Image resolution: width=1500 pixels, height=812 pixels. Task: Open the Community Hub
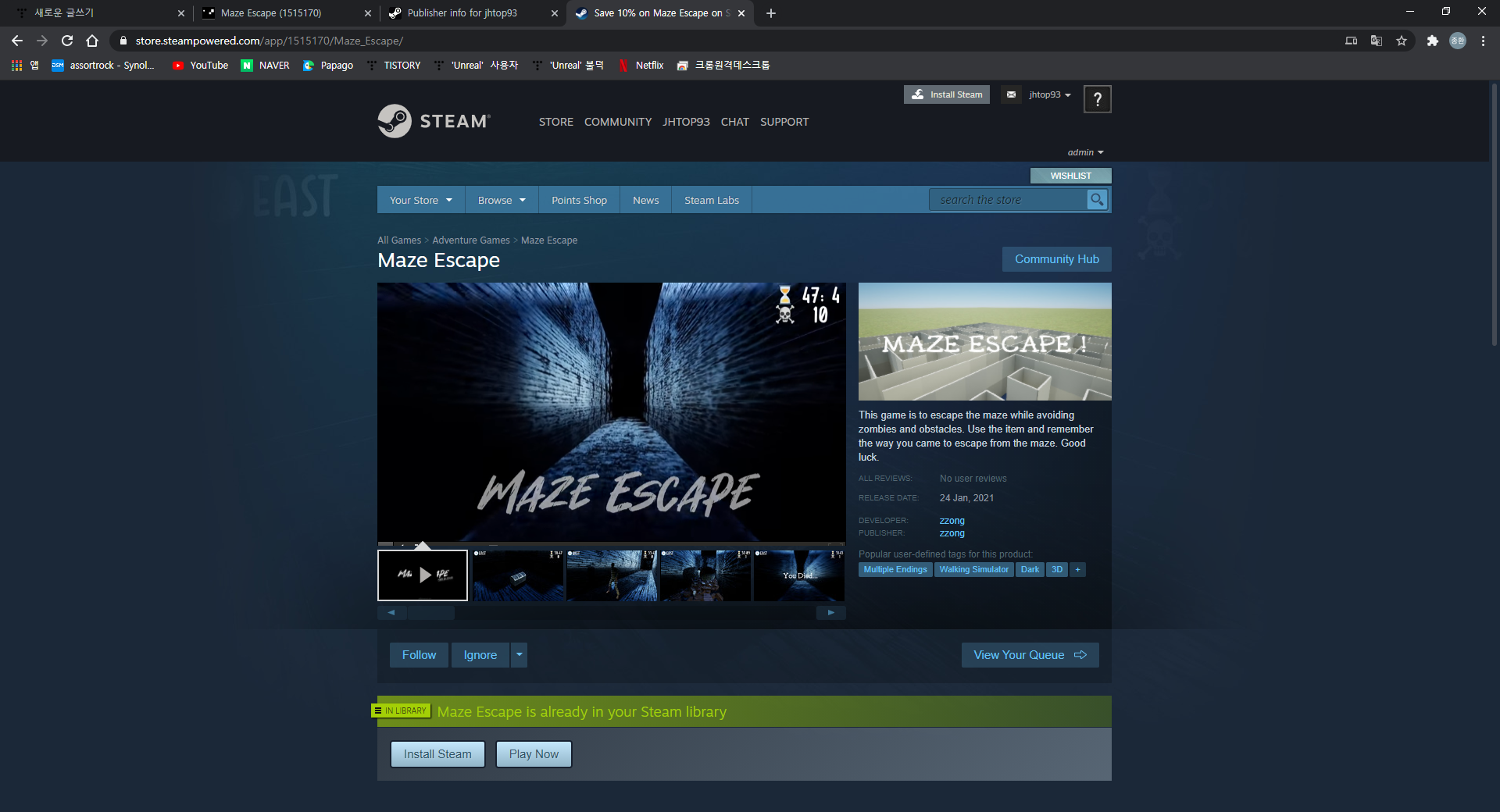point(1056,259)
